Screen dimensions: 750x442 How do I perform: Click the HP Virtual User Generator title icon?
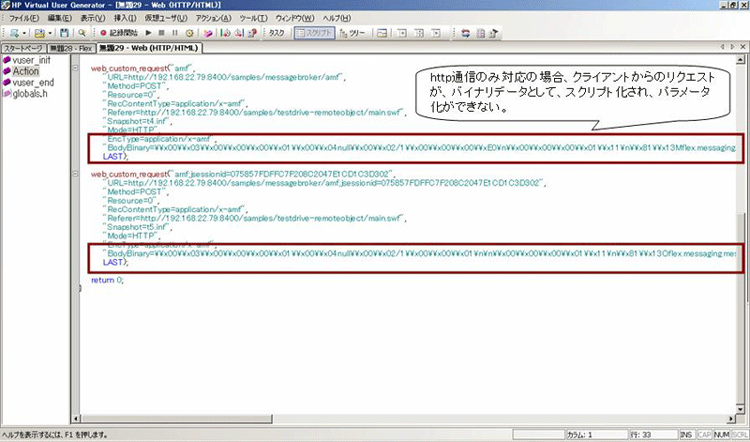[x=5, y=5]
